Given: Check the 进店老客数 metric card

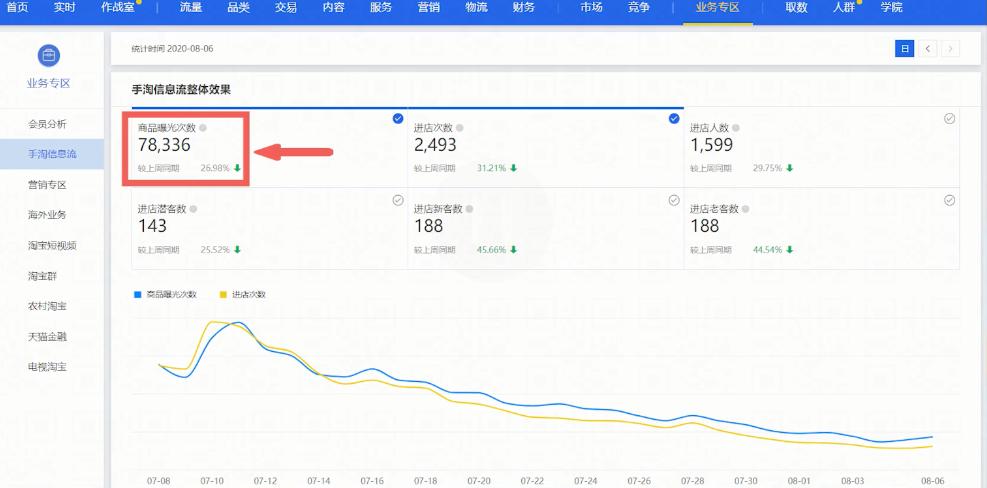Looking at the screenshot, I should point(950,200).
